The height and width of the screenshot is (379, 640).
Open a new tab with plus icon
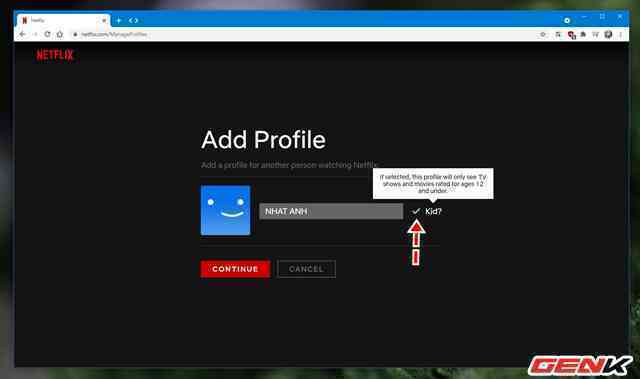(119, 20)
